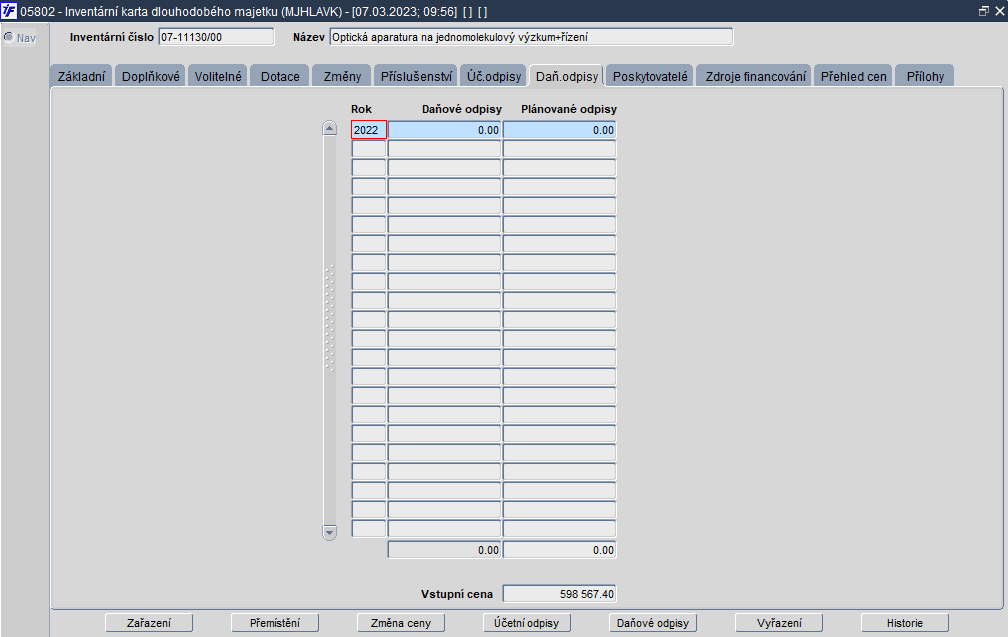Open the Základní tab

tap(81, 76)
